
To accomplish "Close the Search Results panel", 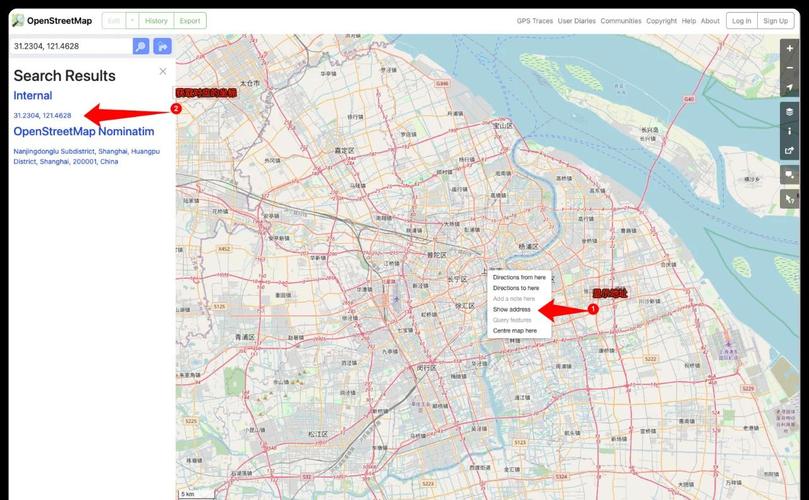I will tap(163, 72).
